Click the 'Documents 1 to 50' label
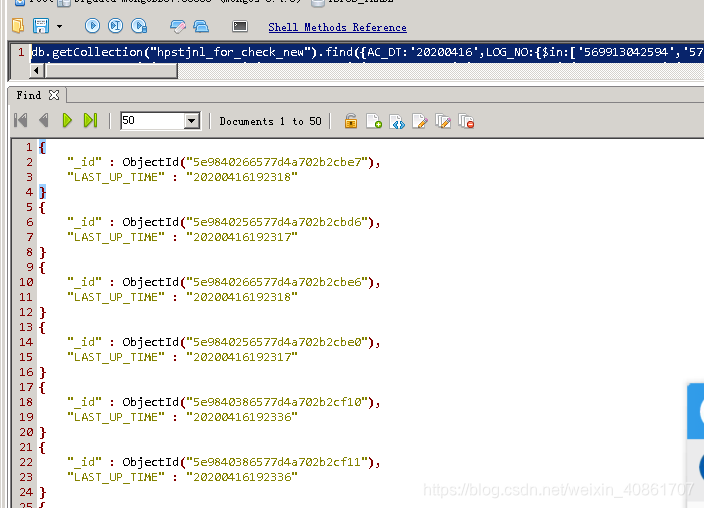 270,121
